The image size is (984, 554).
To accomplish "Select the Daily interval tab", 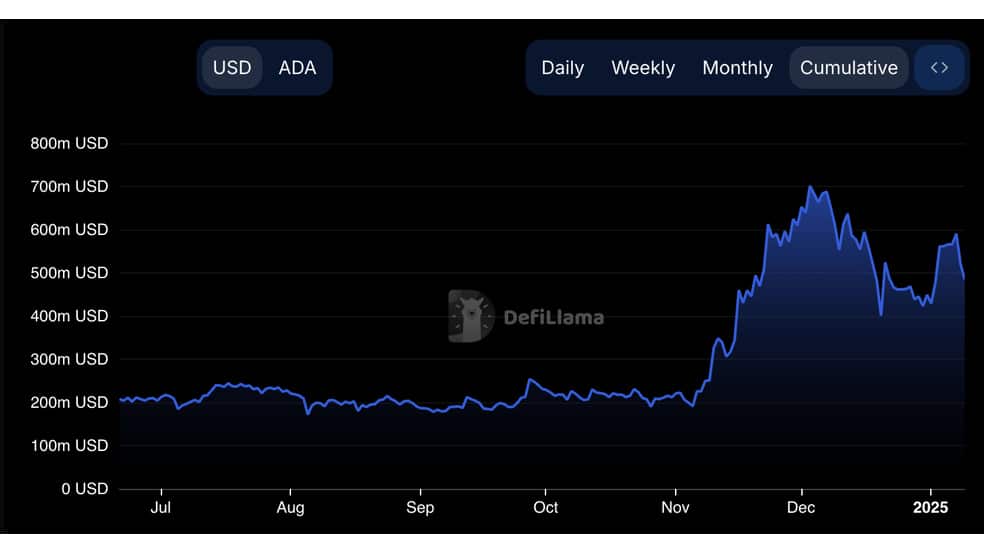I will point(562,68).
